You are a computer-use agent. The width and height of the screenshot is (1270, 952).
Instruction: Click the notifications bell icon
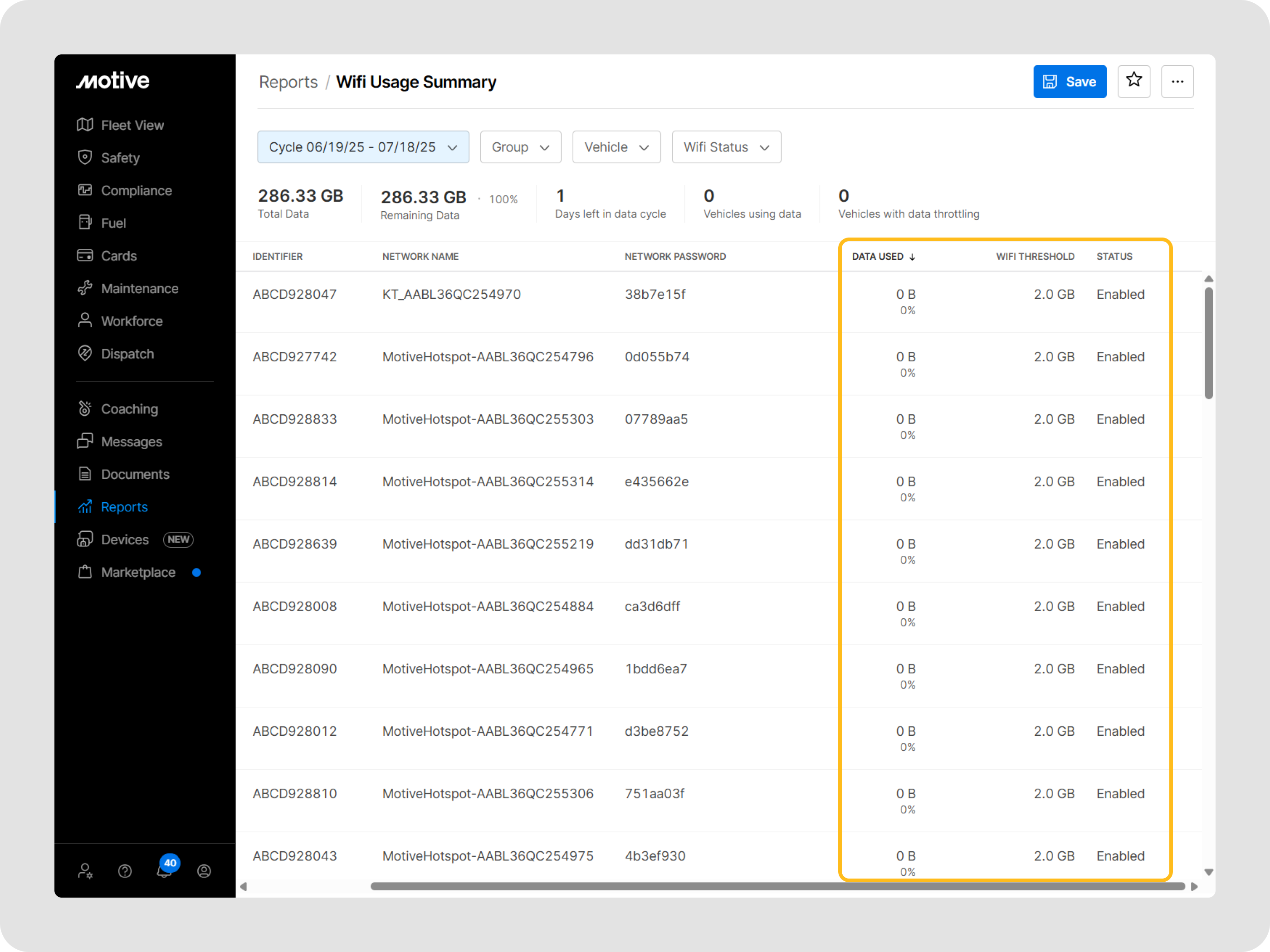(x=164, y=871)
